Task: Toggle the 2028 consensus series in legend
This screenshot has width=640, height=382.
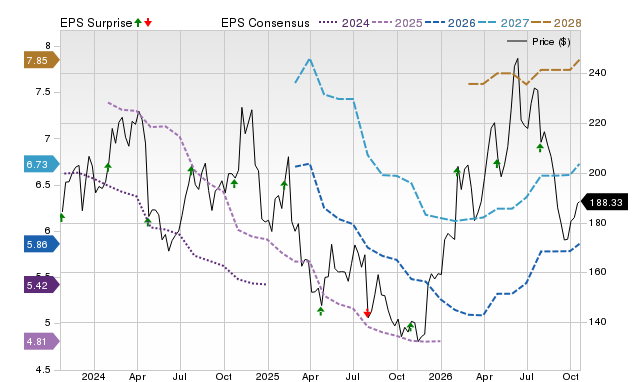Action: click(556, 23)
